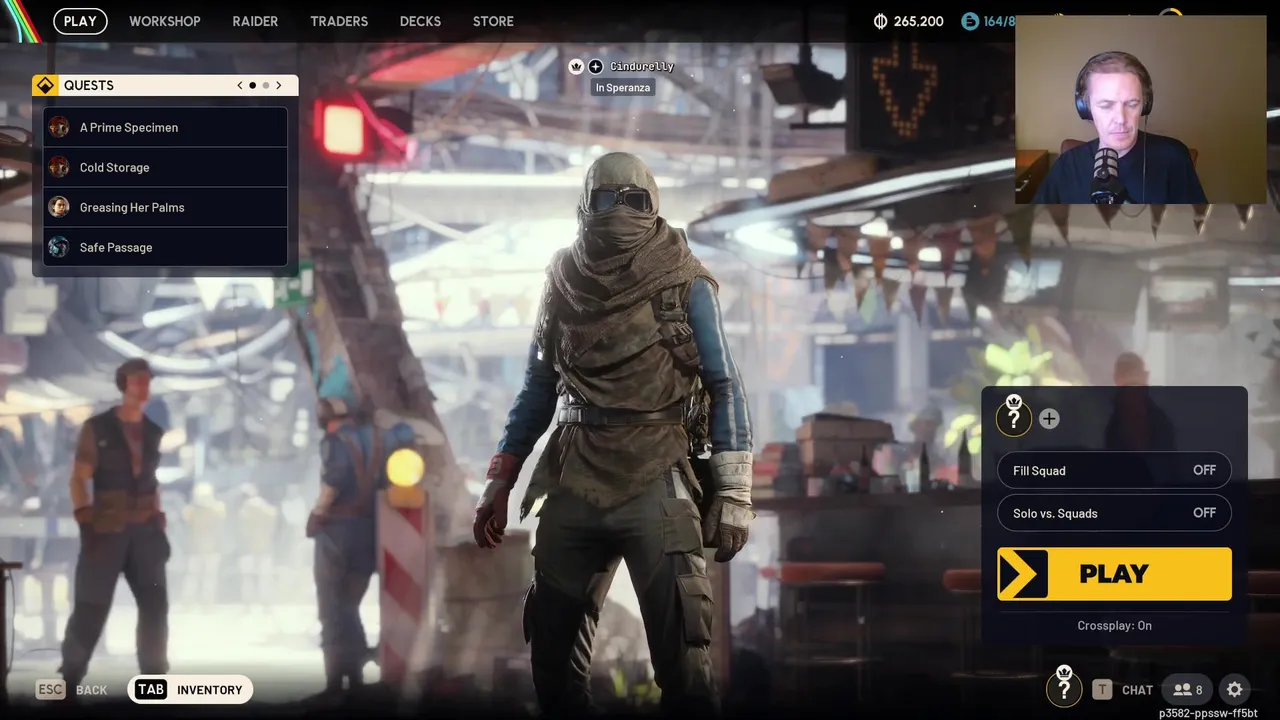
Task: Select the Cindurelly player name
Action: click(x=642, y=66)
